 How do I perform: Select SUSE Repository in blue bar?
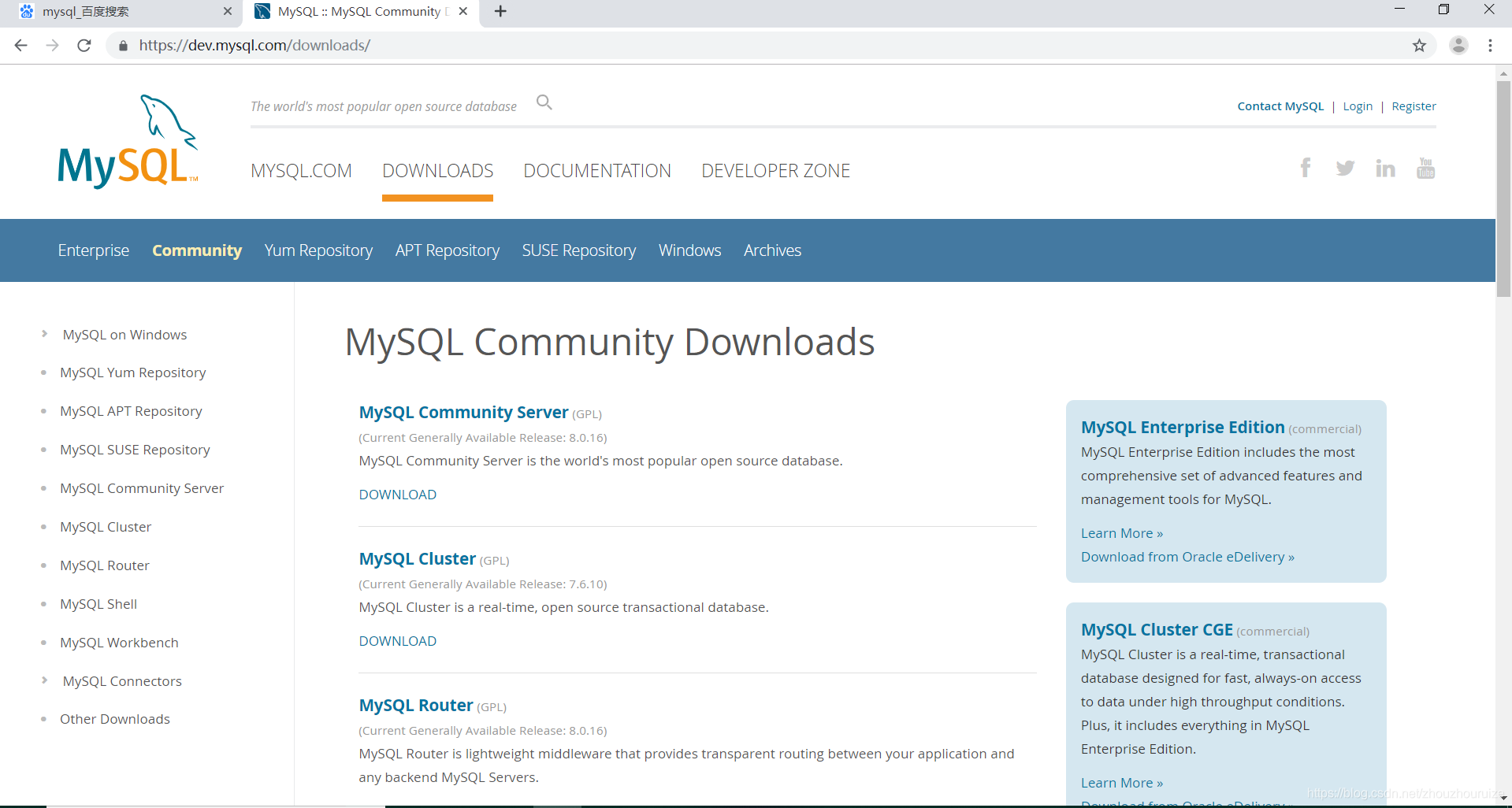(579, 250)
